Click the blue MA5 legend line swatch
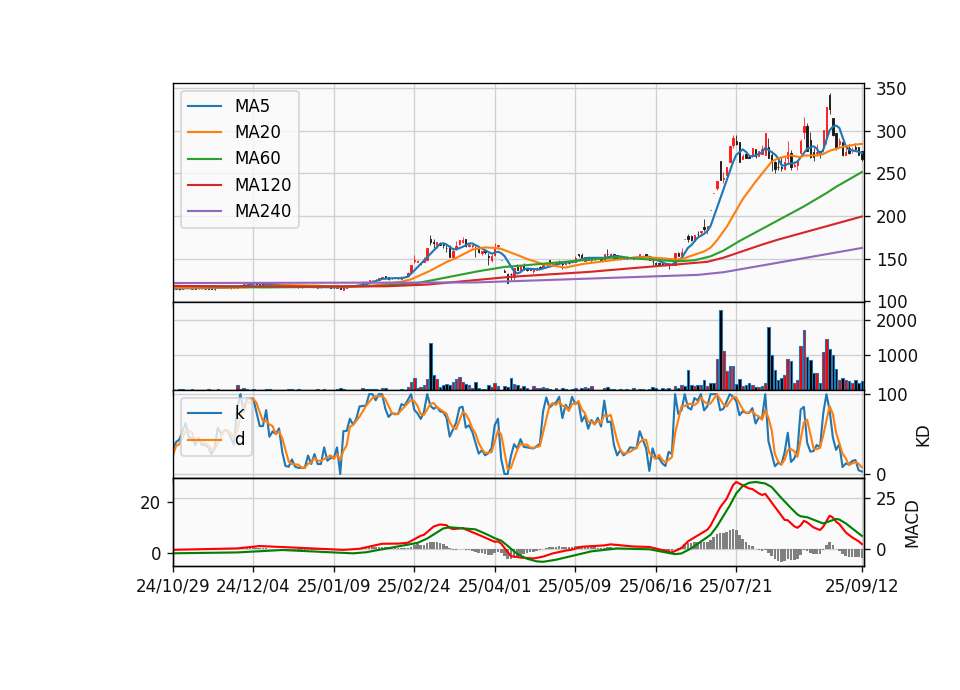Image resolution: width=960 pixels, height=690 pixels. [x=205, y=106]
